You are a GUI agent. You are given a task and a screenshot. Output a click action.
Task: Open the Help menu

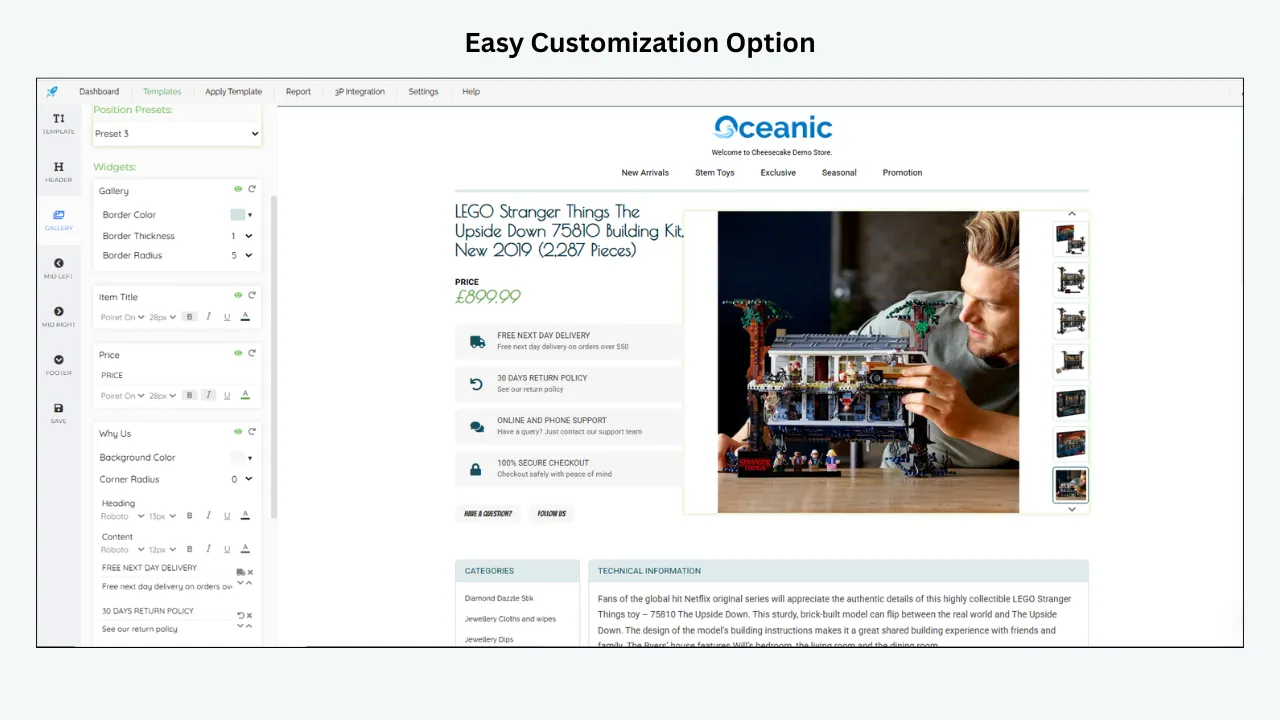tap(471, 92)
